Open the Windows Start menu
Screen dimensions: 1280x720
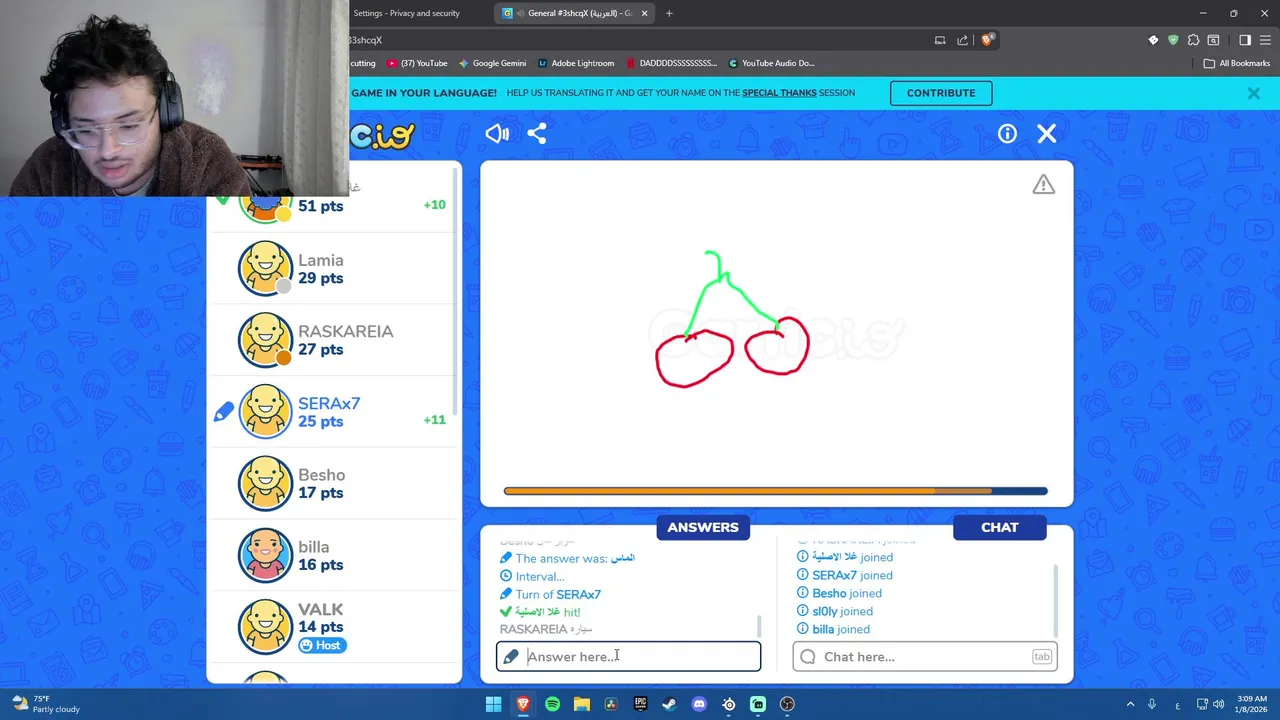pyautogui.click(x=493, y=704)
